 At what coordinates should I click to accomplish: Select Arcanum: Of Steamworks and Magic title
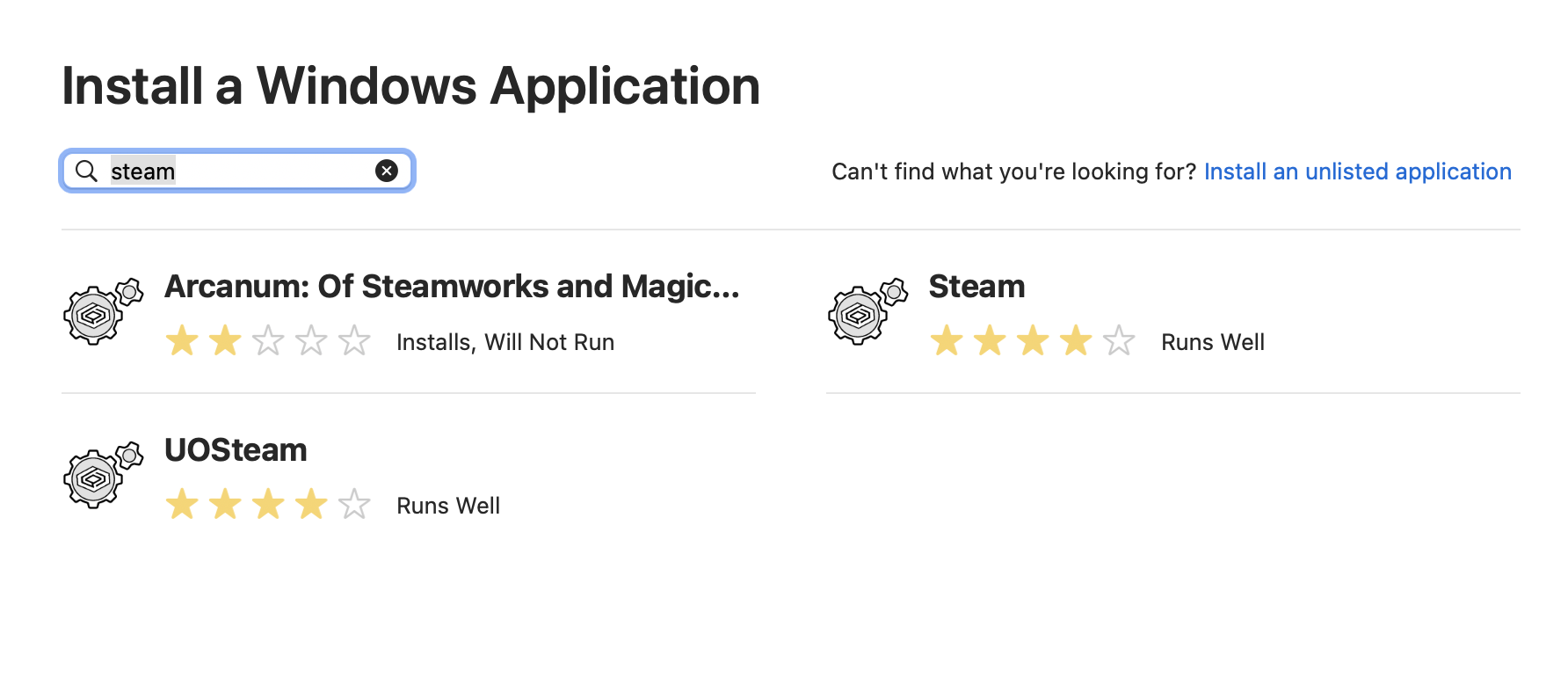[452, 287]
